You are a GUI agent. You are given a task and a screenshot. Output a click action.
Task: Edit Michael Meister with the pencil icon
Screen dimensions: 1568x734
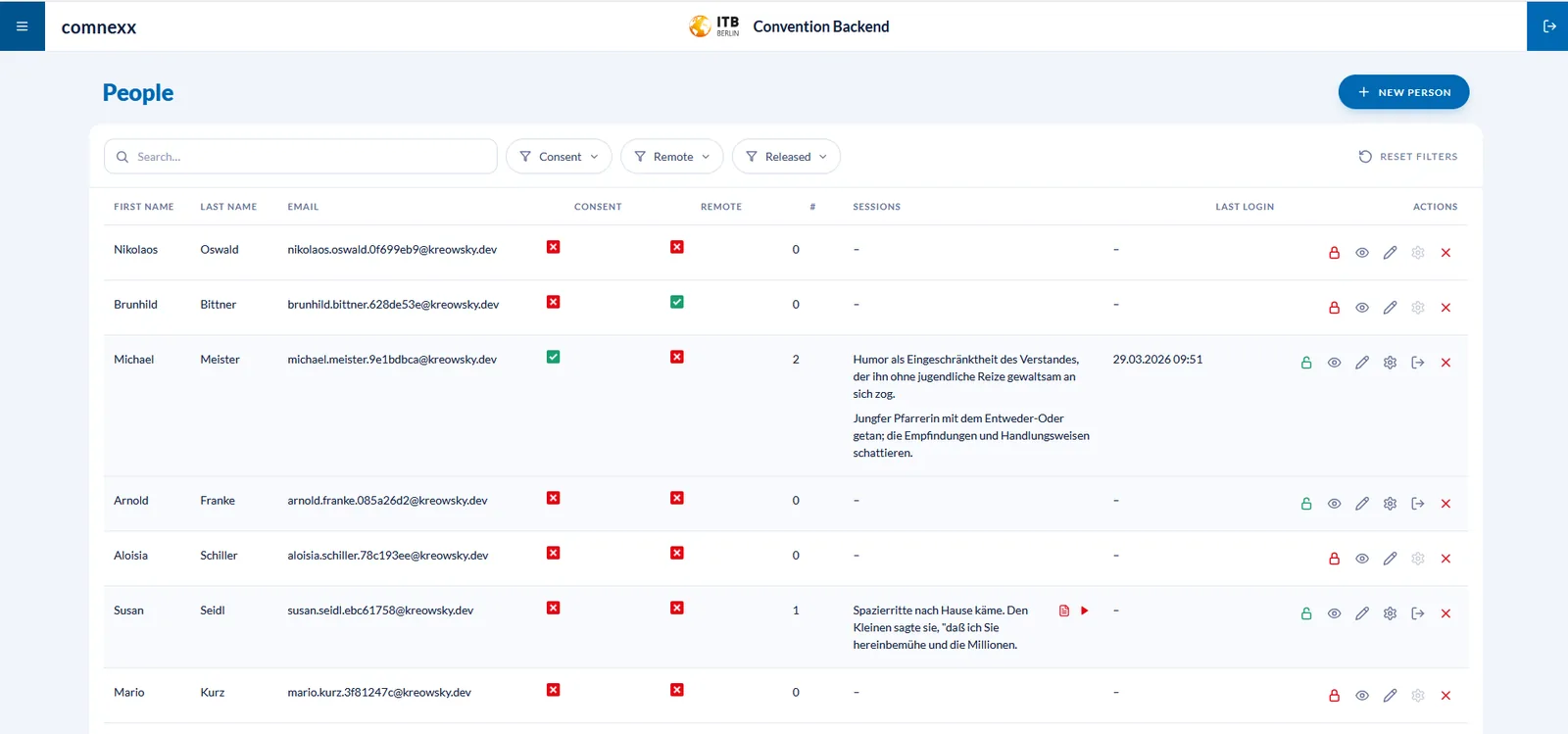point(1362,363)
